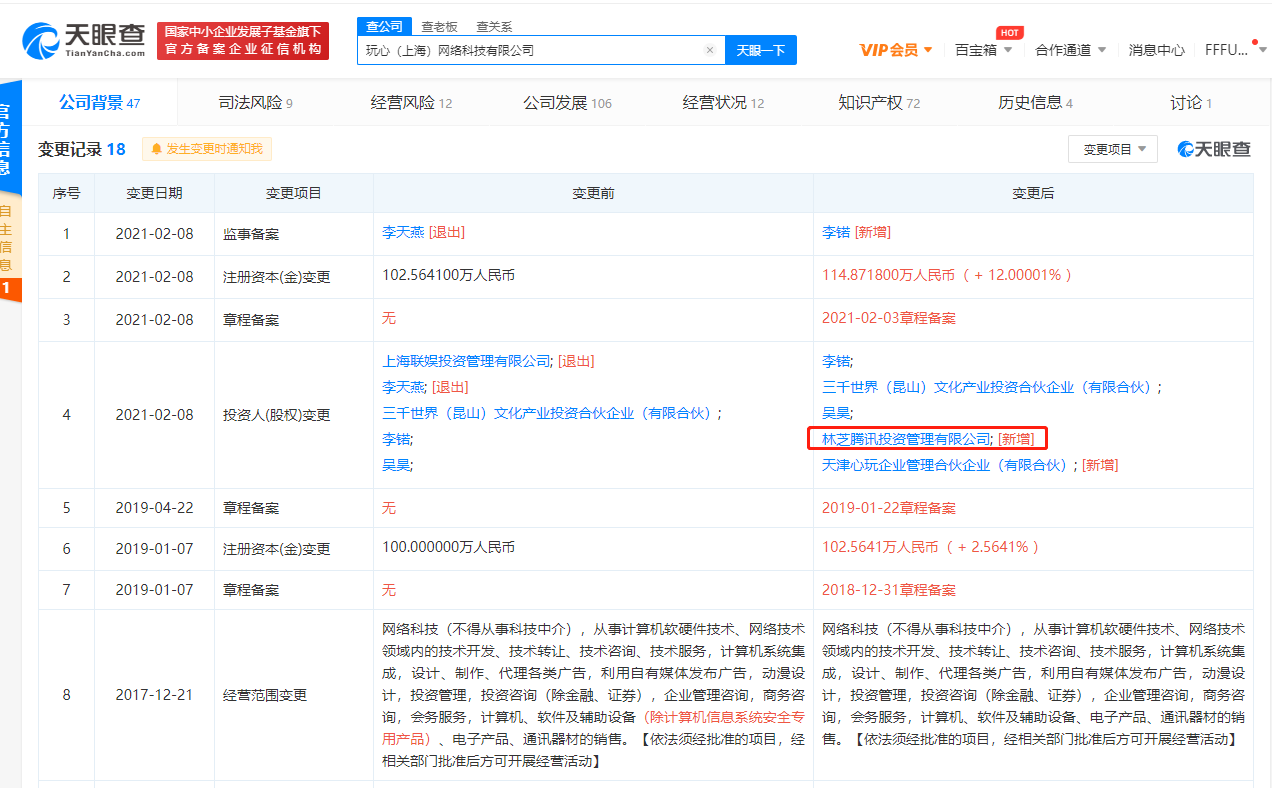Viewport: 1272px width, 788px height.
Task: Open the 变更项目 filter dropdown
Action: pyautogui.click(x=1112, y=149)
